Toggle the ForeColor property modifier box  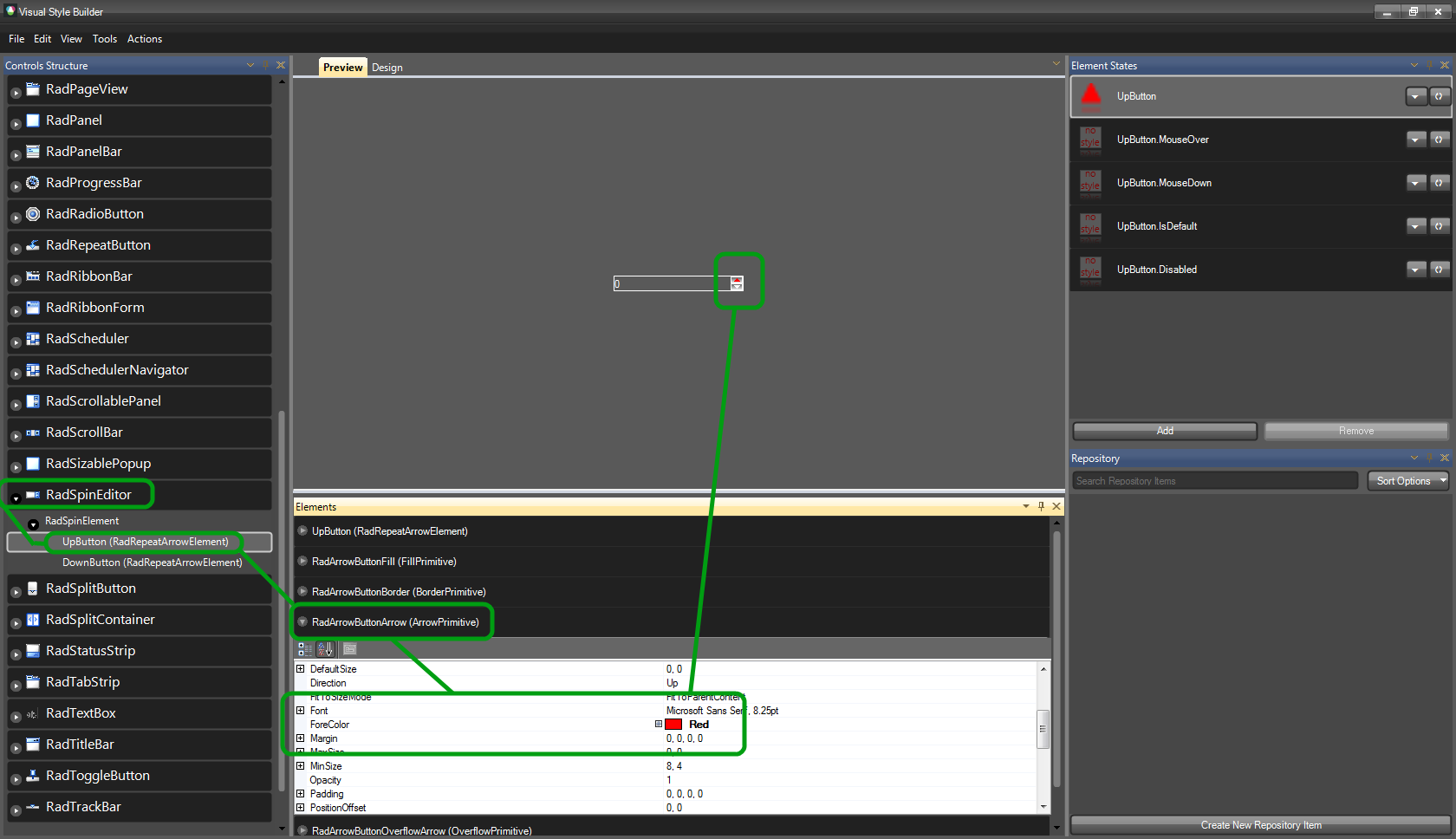659,724
